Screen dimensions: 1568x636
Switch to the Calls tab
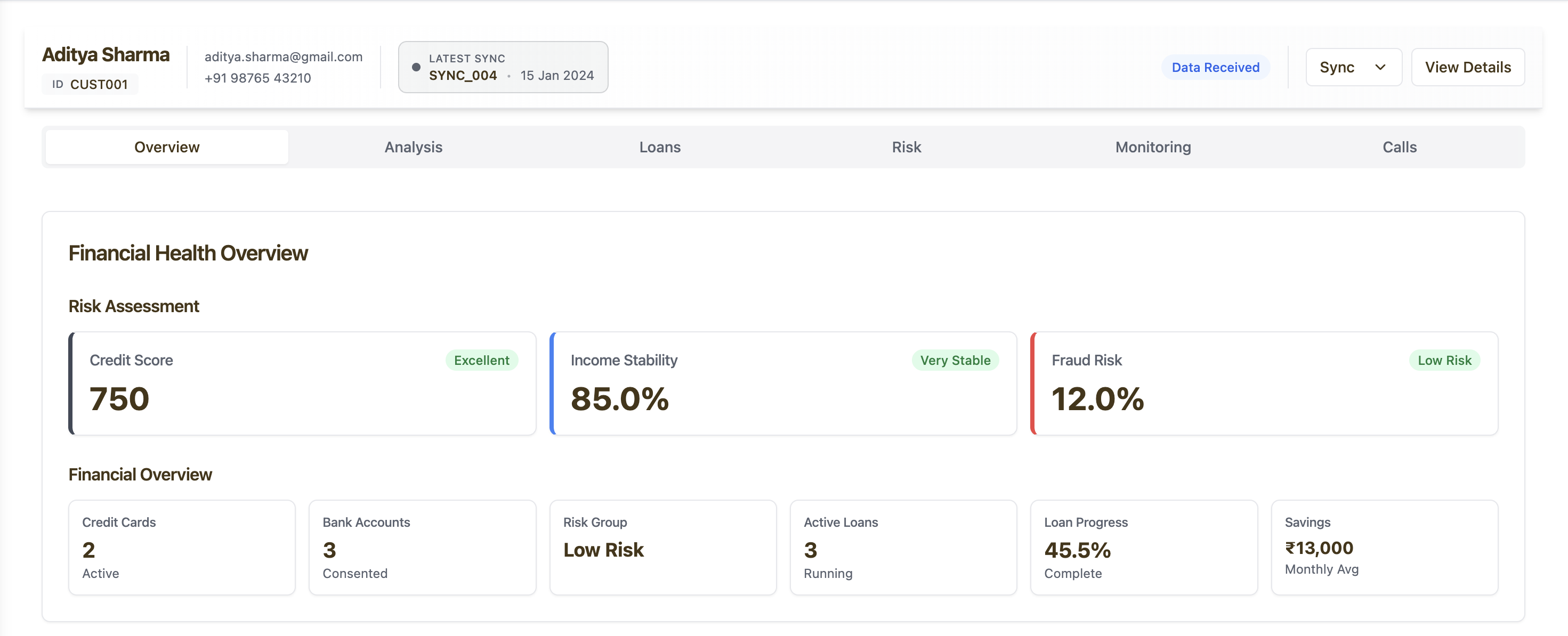pyautogui.click(x=1400, y=148)
